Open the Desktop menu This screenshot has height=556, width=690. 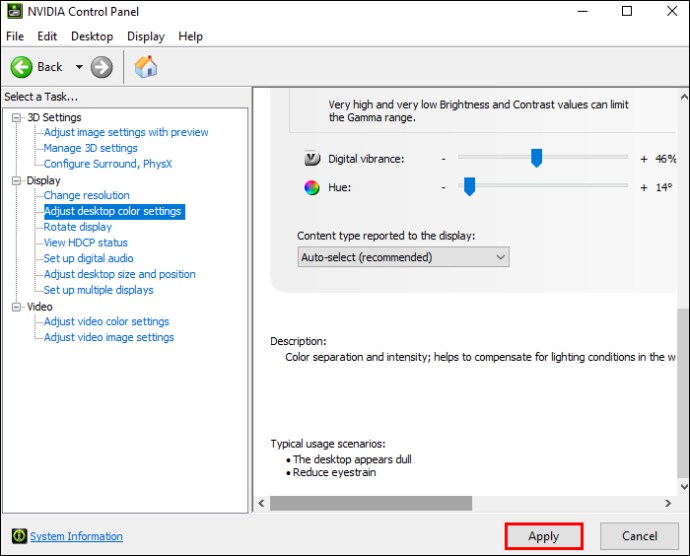(x=92, y=36)
